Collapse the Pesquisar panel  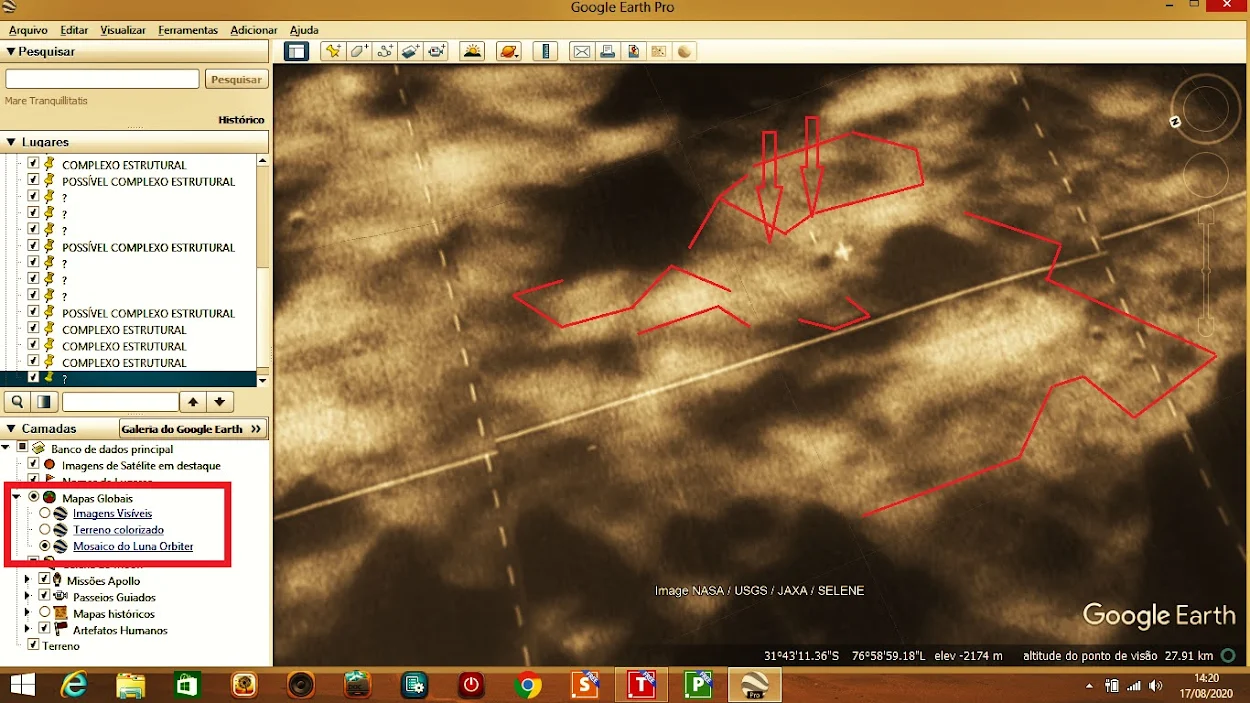(11, 52)
